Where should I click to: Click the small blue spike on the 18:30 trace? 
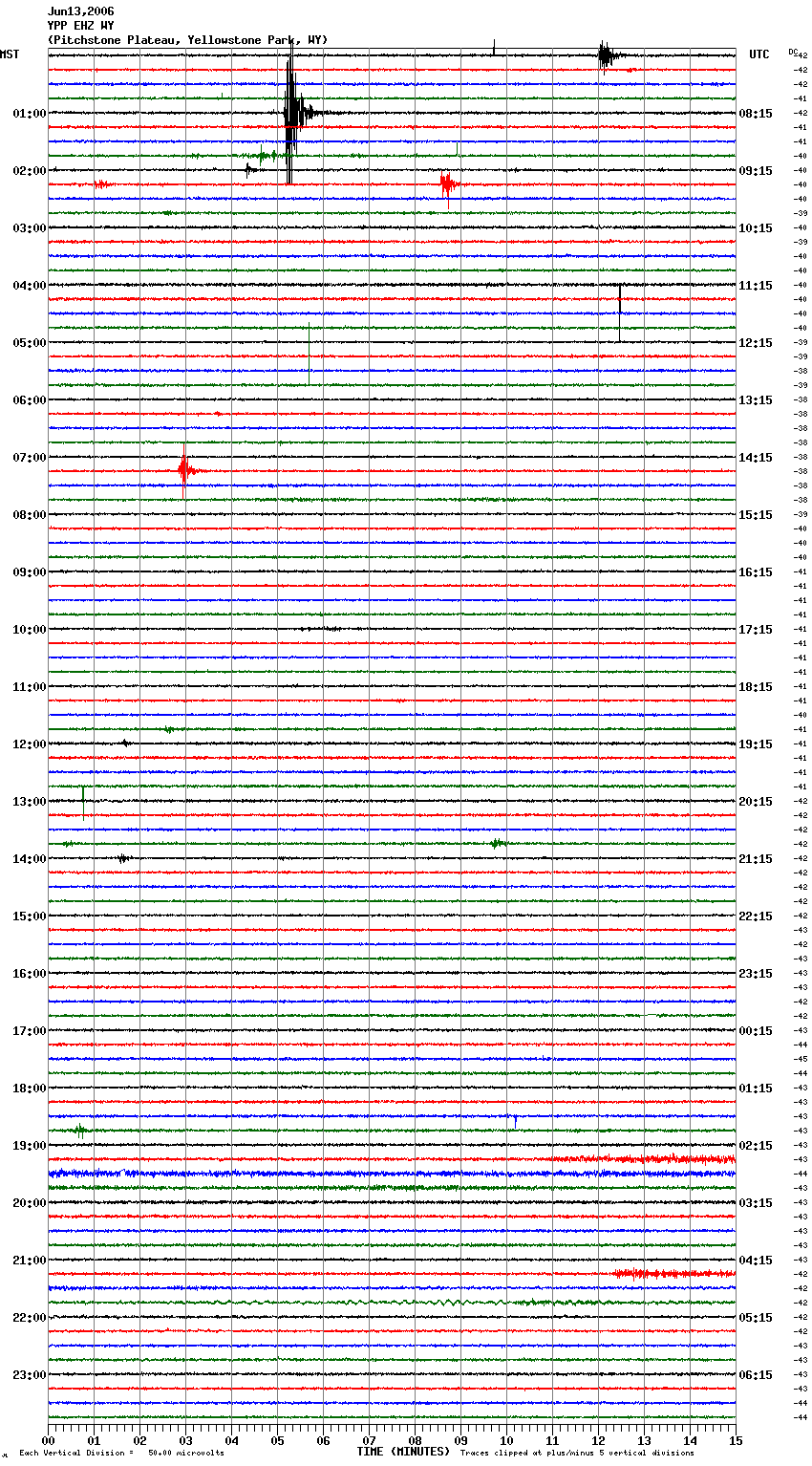click(x=515, y=1120)
